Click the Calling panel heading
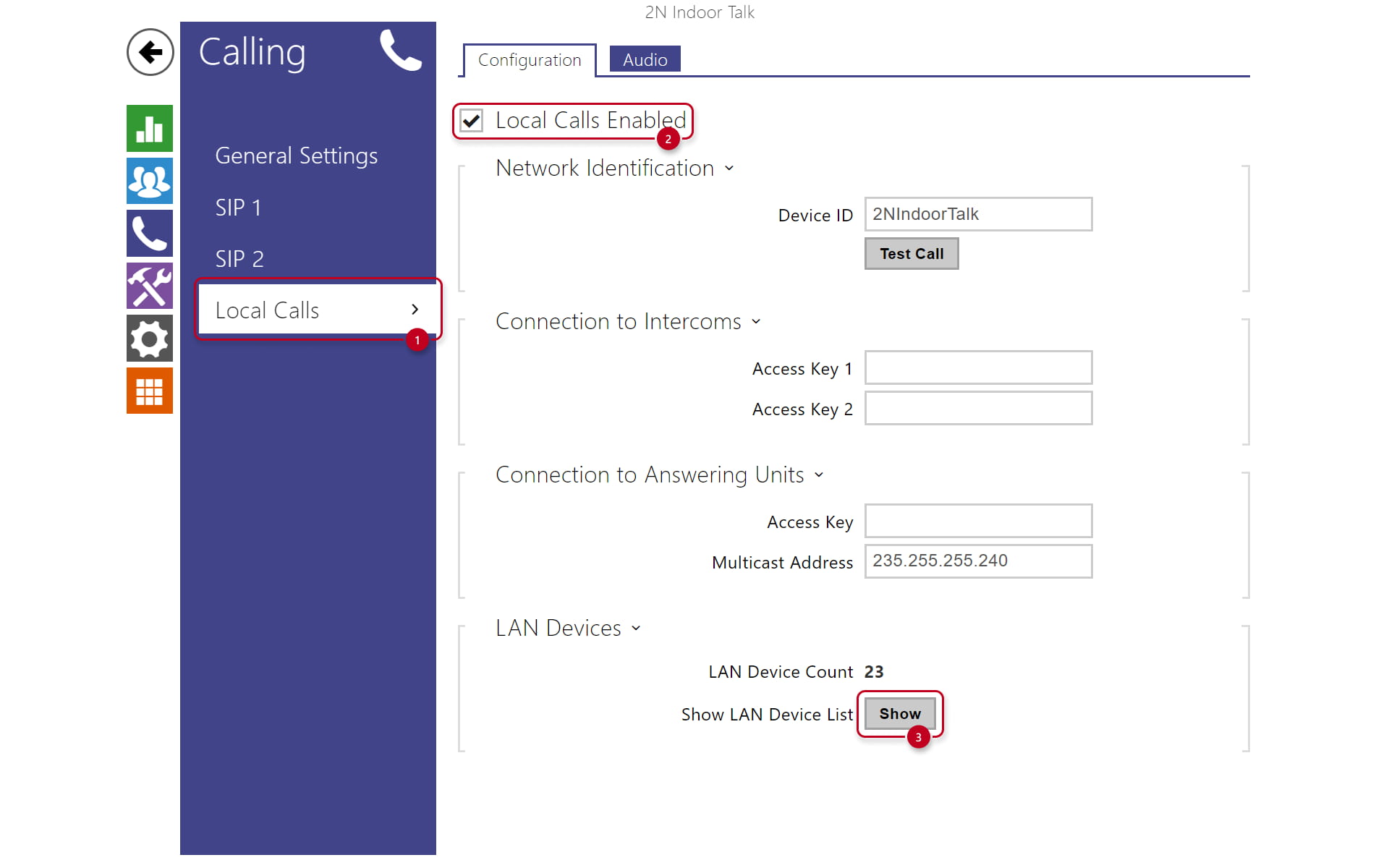Screen dimensions: 1389x868 (x=252, y=53)
